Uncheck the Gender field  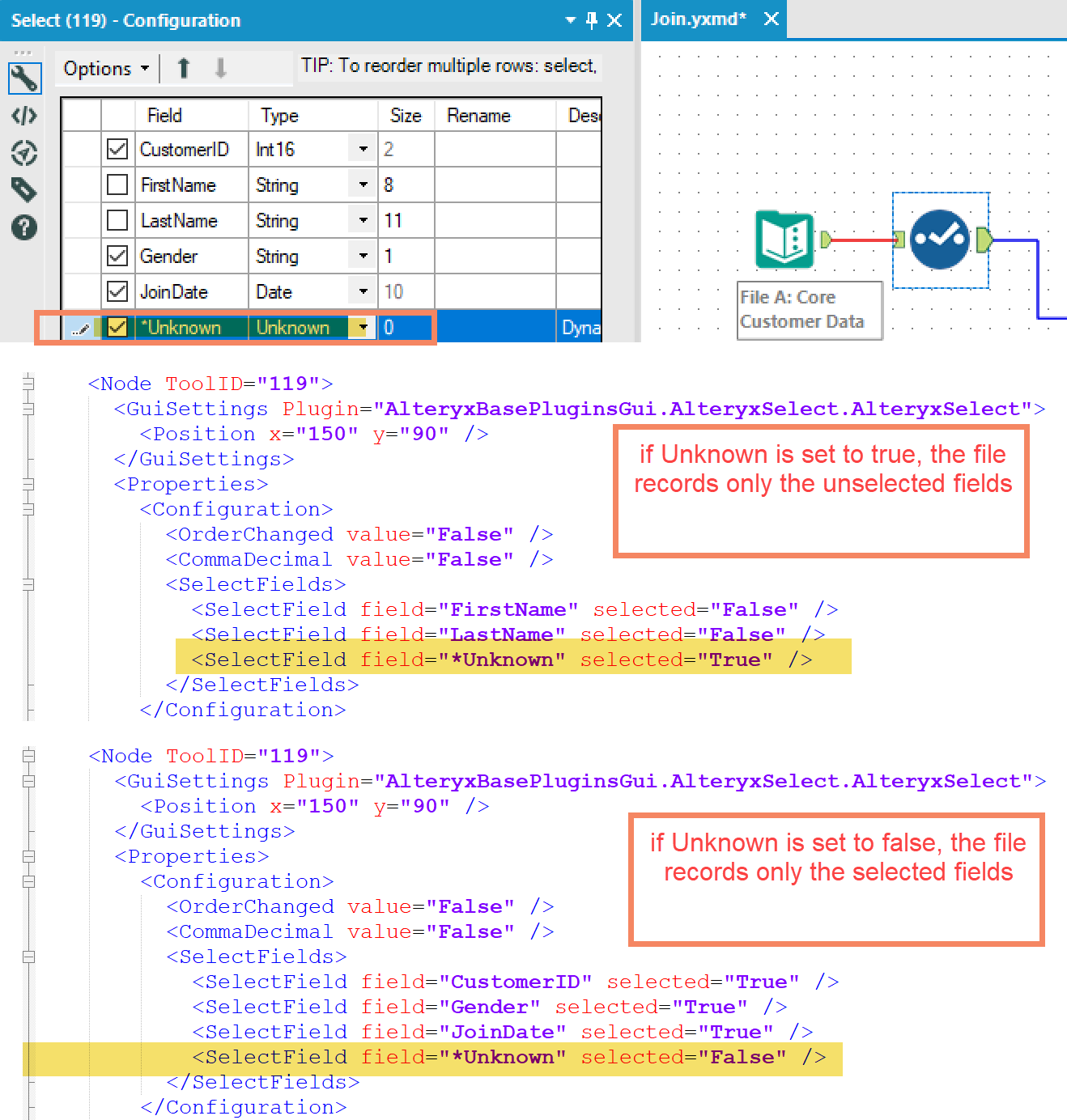(x=117, y=255)
